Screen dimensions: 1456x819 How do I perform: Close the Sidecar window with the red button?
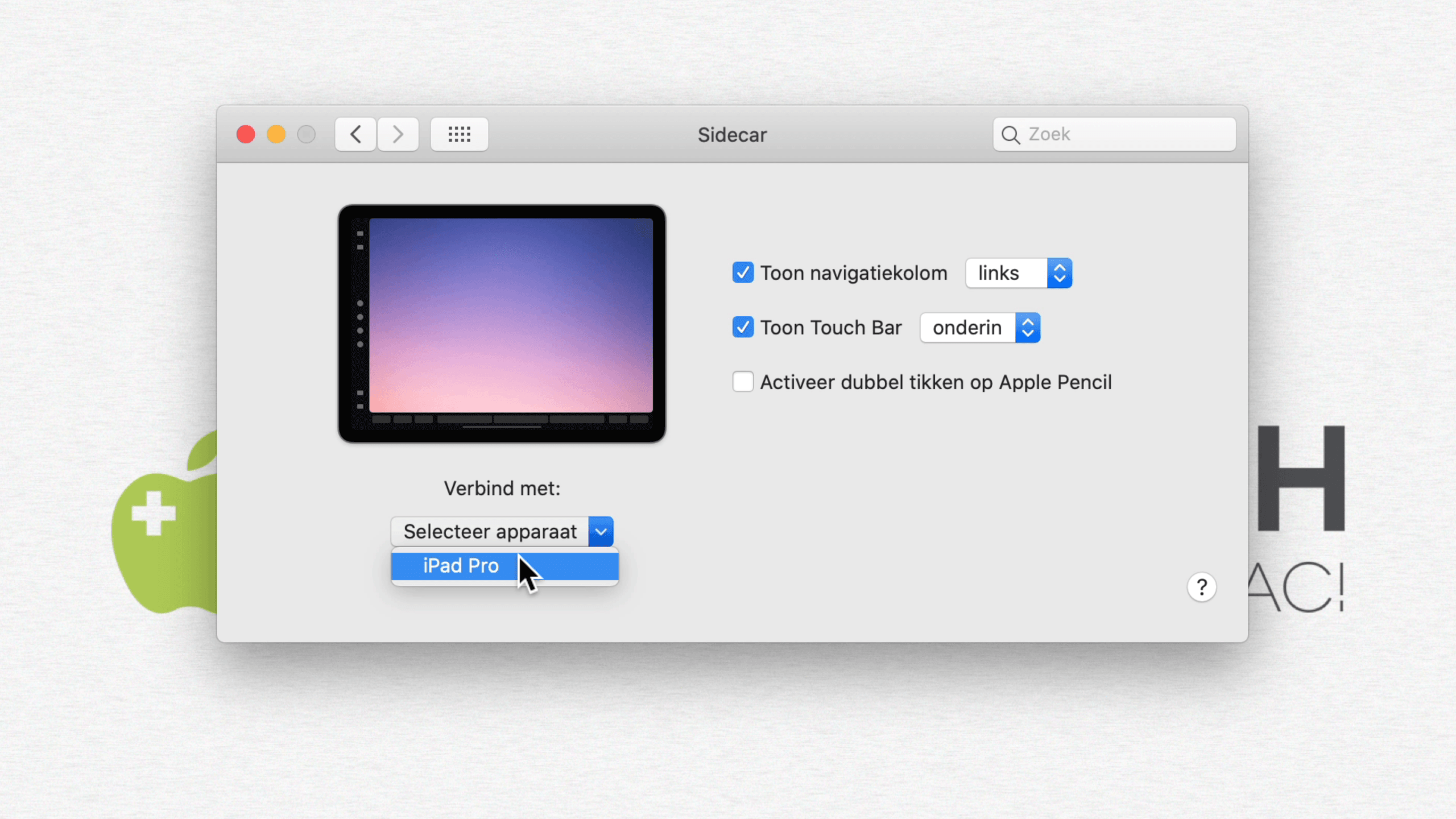pyautogui.click(x=246, y=135)
